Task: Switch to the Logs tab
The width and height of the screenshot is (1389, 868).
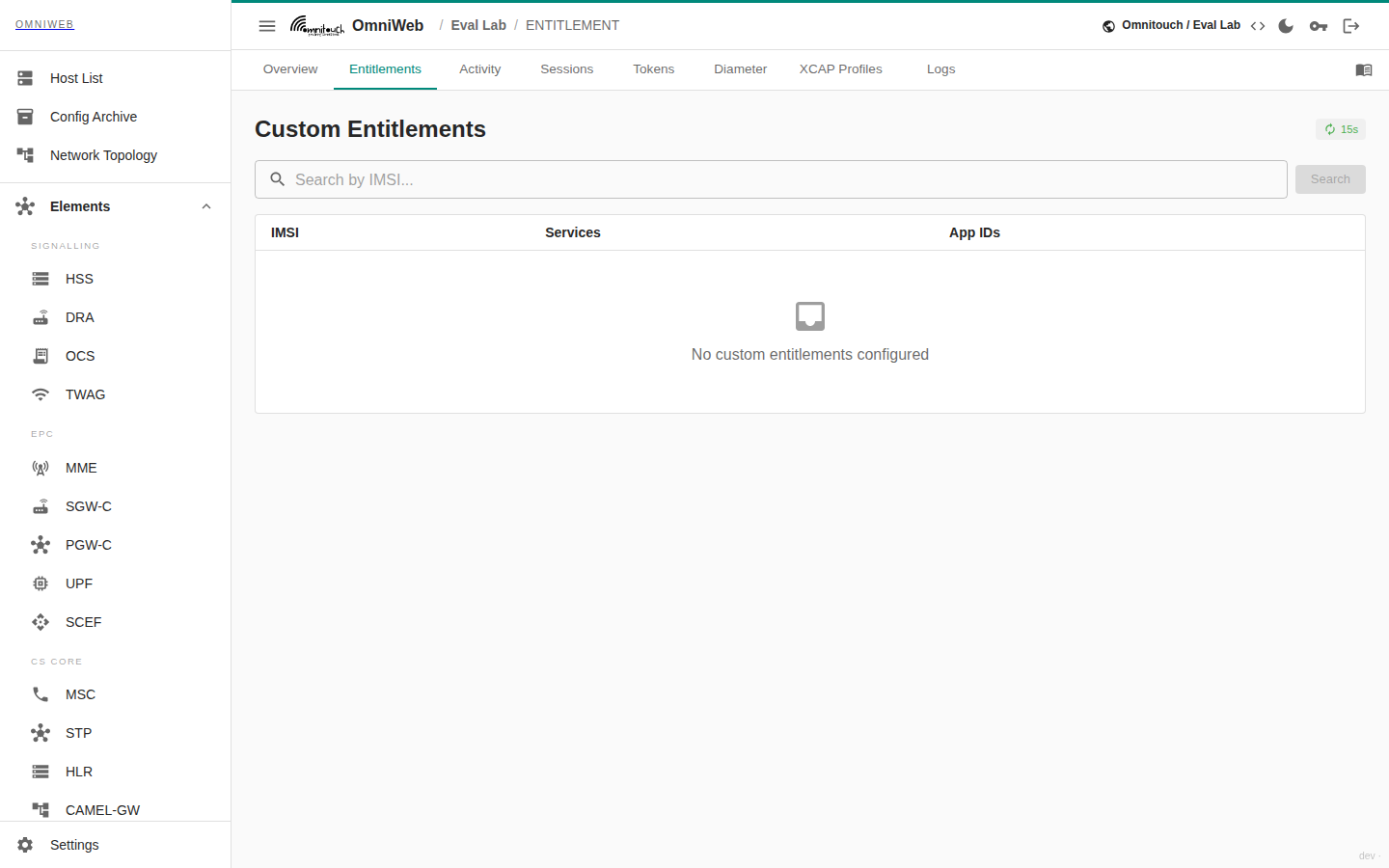Action: tap(941, 69)
